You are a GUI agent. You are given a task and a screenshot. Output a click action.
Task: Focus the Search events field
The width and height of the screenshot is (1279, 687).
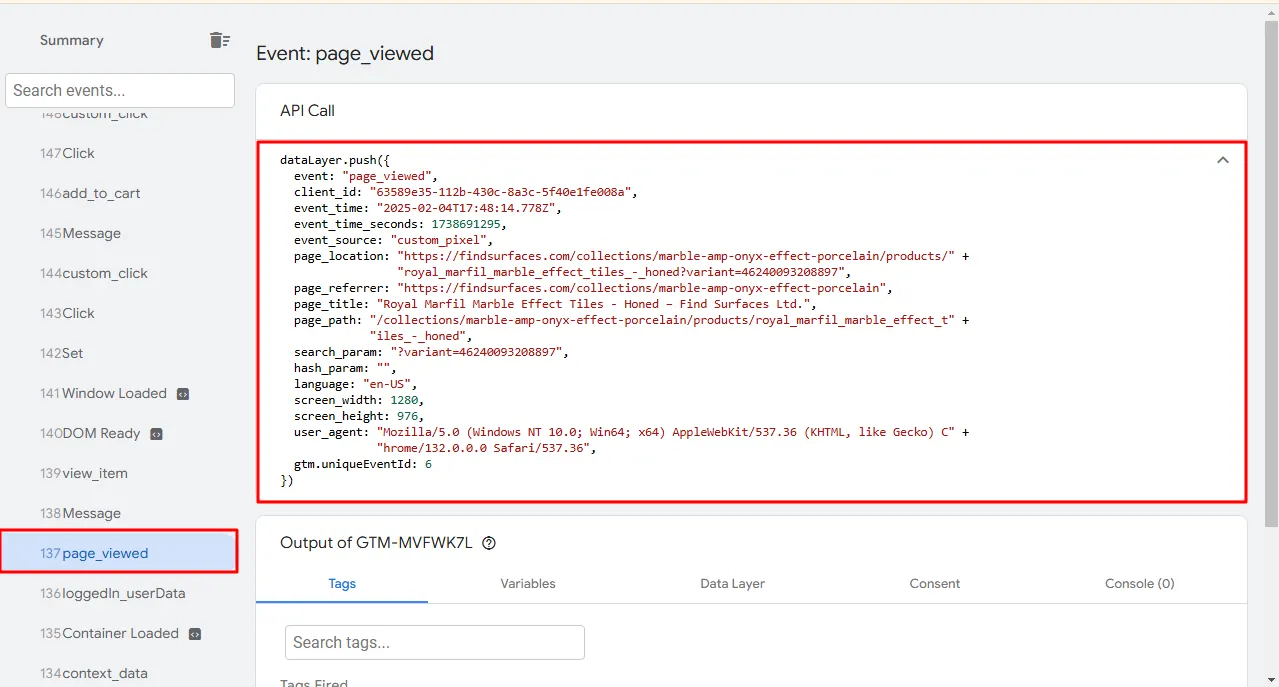pos(120,90)
